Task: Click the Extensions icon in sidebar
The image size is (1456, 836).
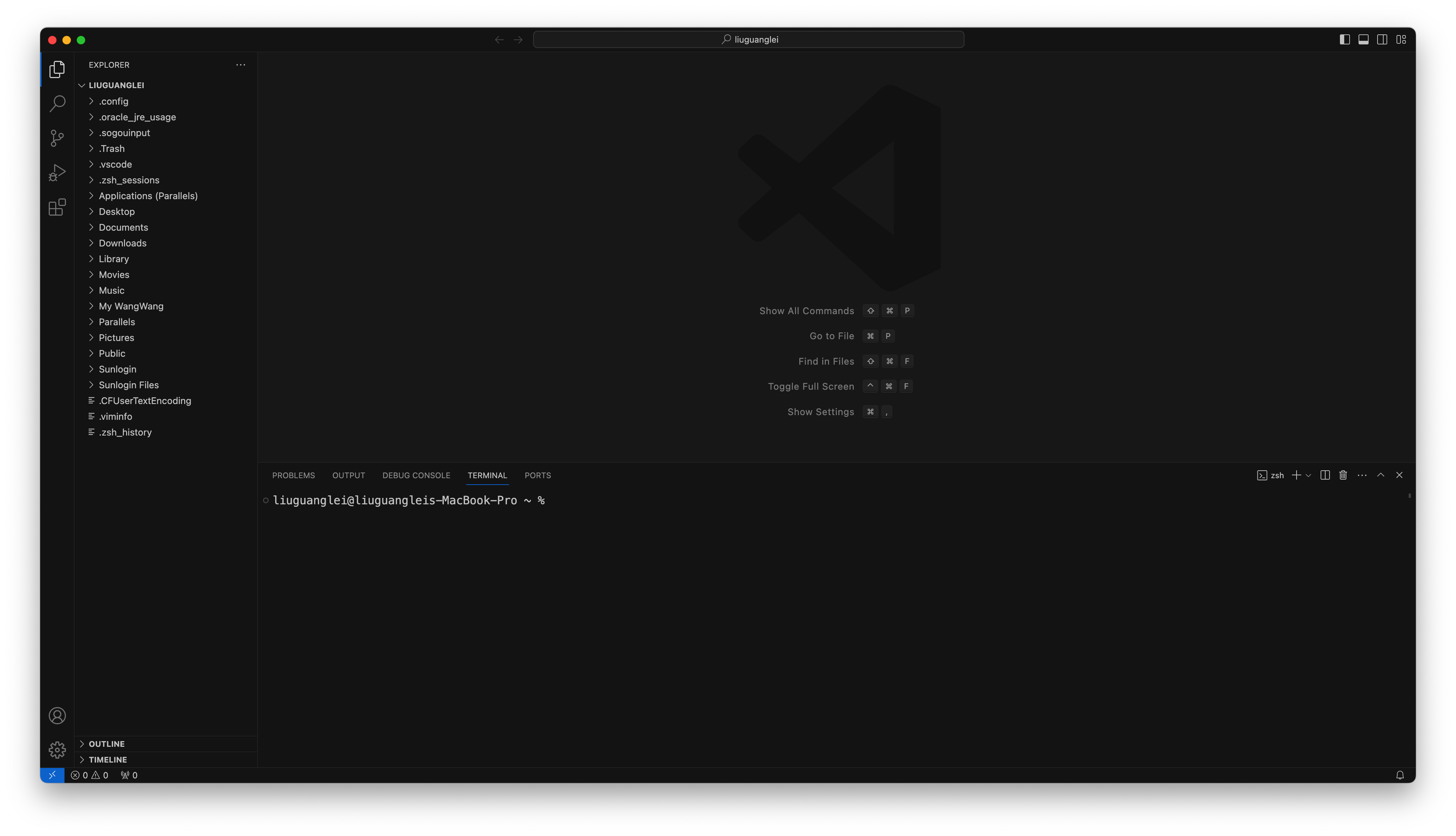Action: click(57, 207)
